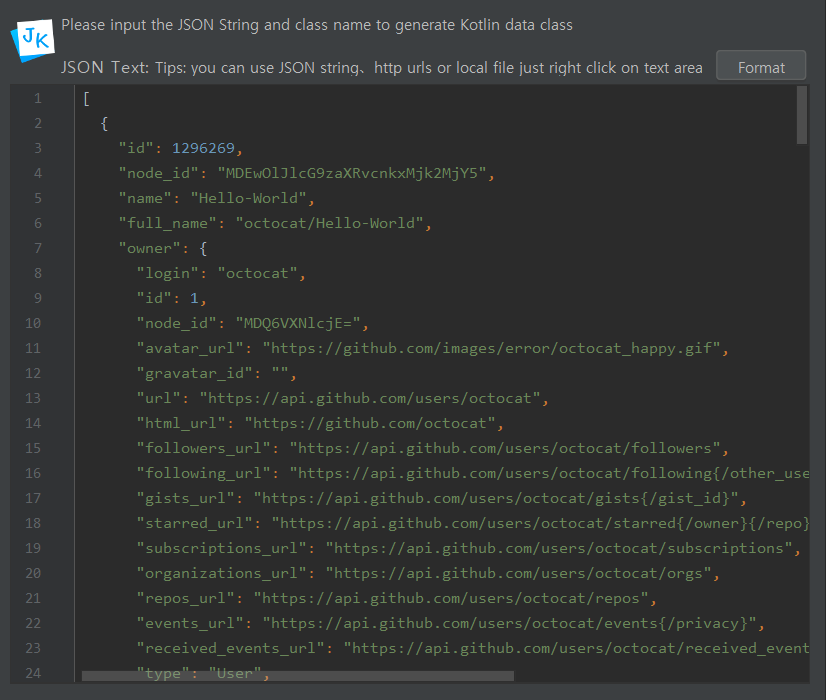Viewport: 826px width, 700px height.
Task: Click the "organizations_url" key
Action: point(221,574)
